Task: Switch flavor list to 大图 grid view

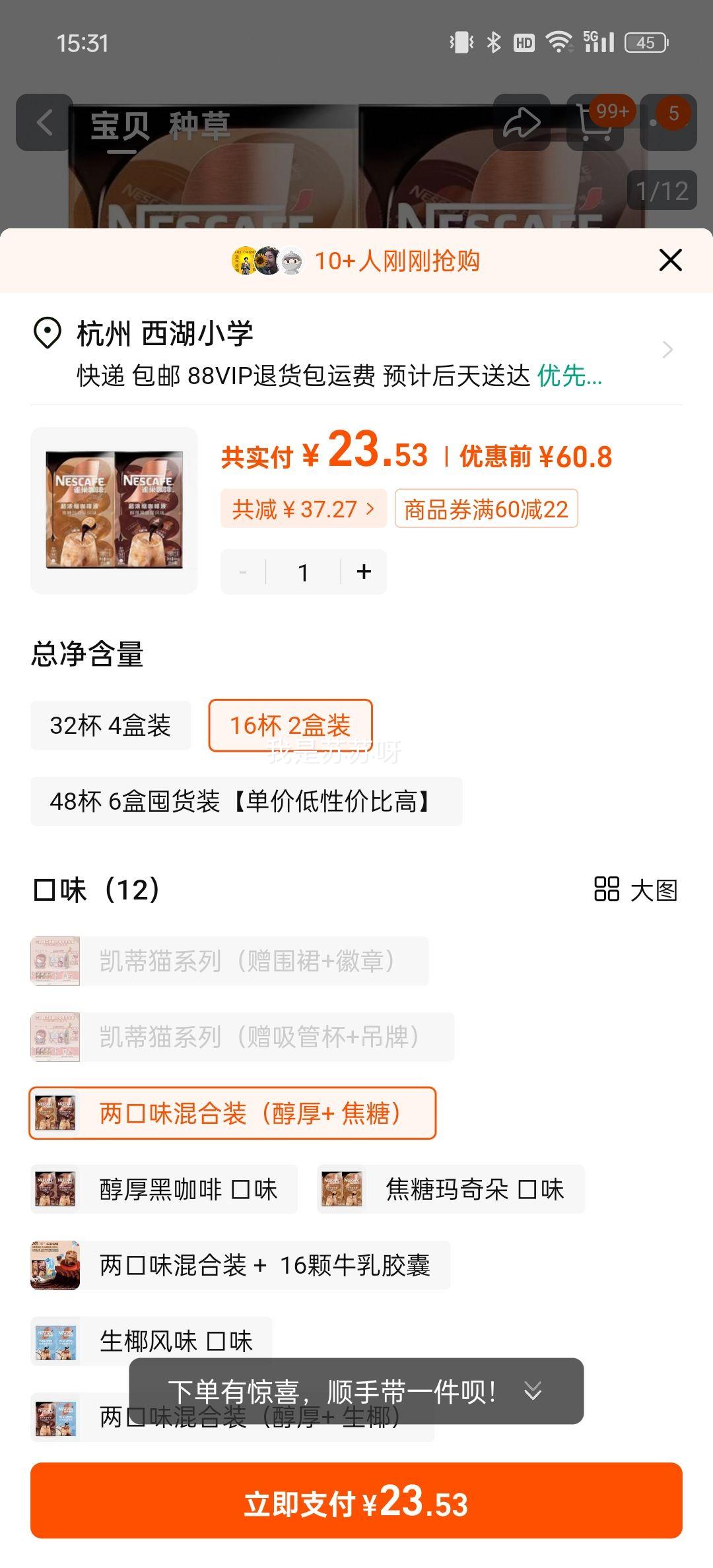Action: pyautogui.click(x=636, y=890)
